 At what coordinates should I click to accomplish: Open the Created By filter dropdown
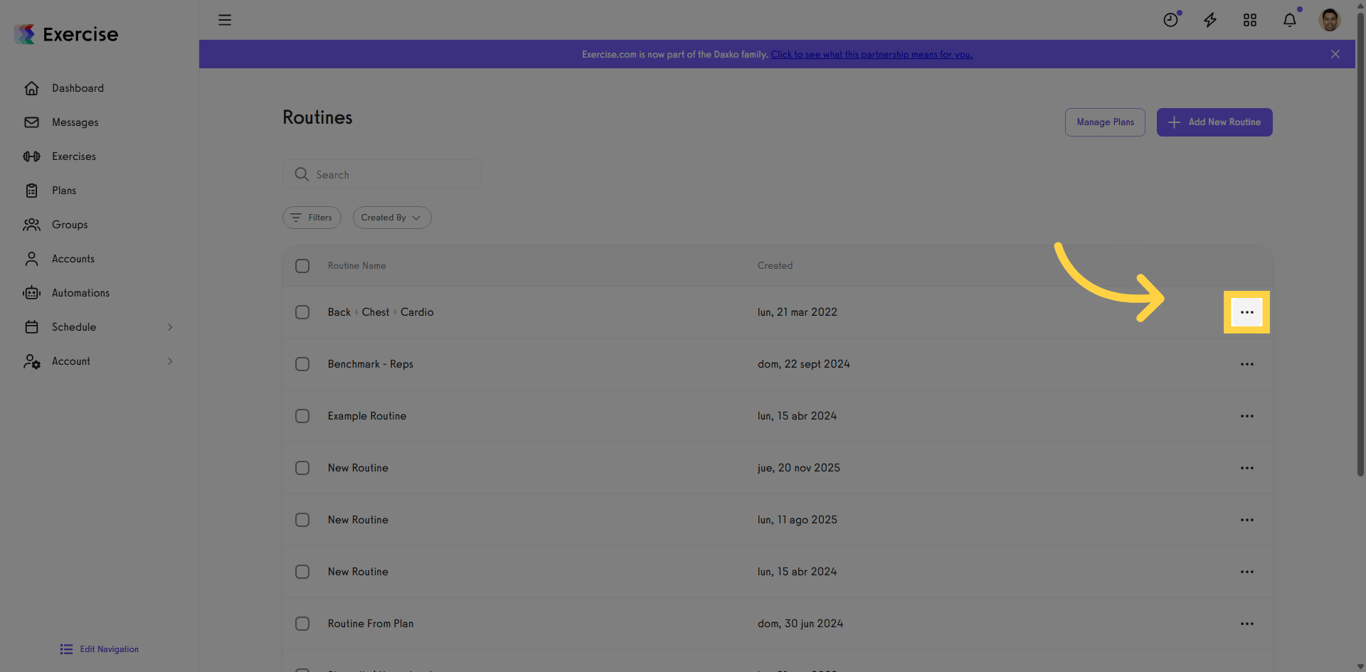pyautogui.click(x=391, y=217)
